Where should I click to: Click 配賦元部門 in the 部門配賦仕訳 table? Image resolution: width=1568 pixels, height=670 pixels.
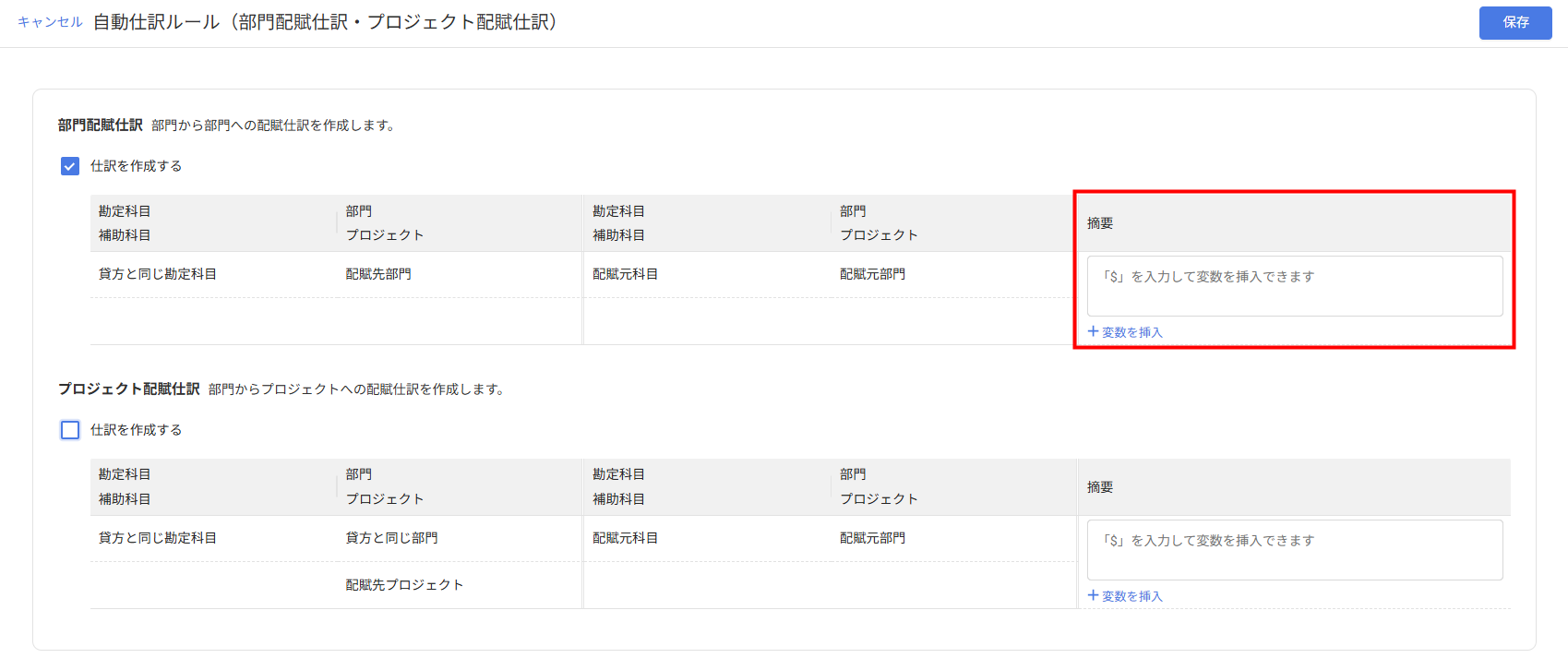point(872,274)
